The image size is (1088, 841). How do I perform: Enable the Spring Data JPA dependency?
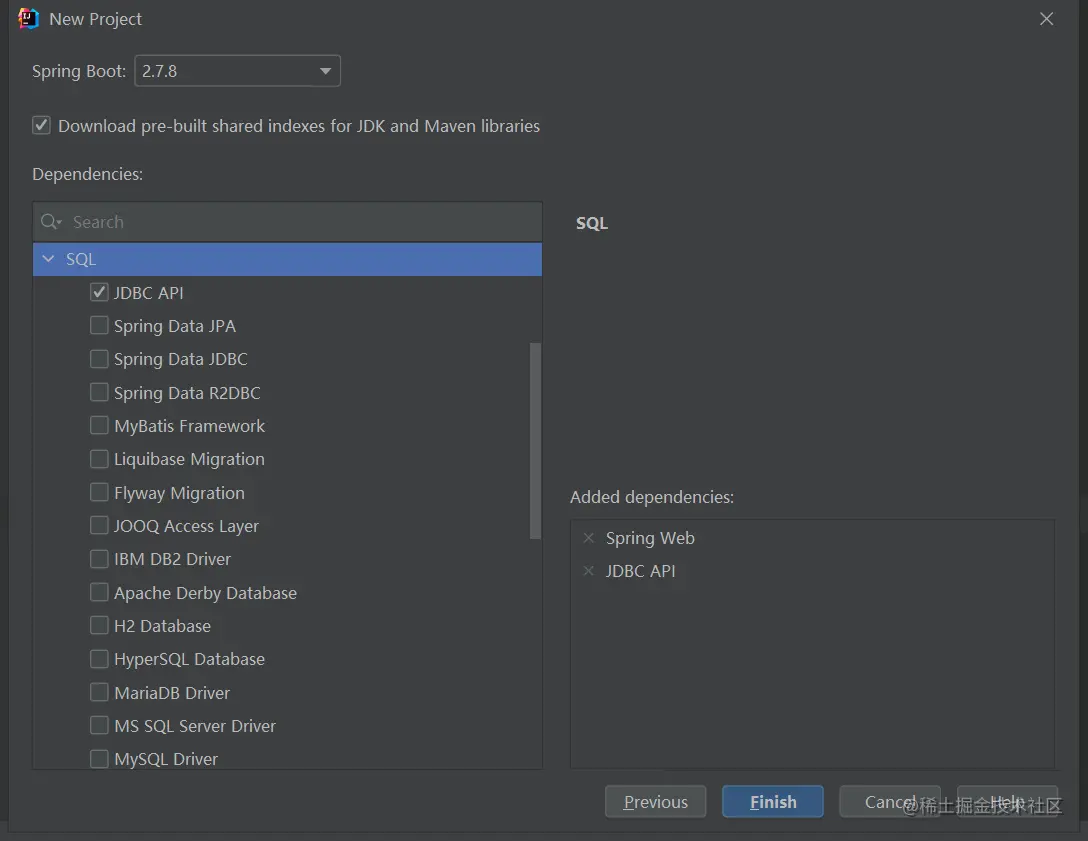(x=99, y=325)
